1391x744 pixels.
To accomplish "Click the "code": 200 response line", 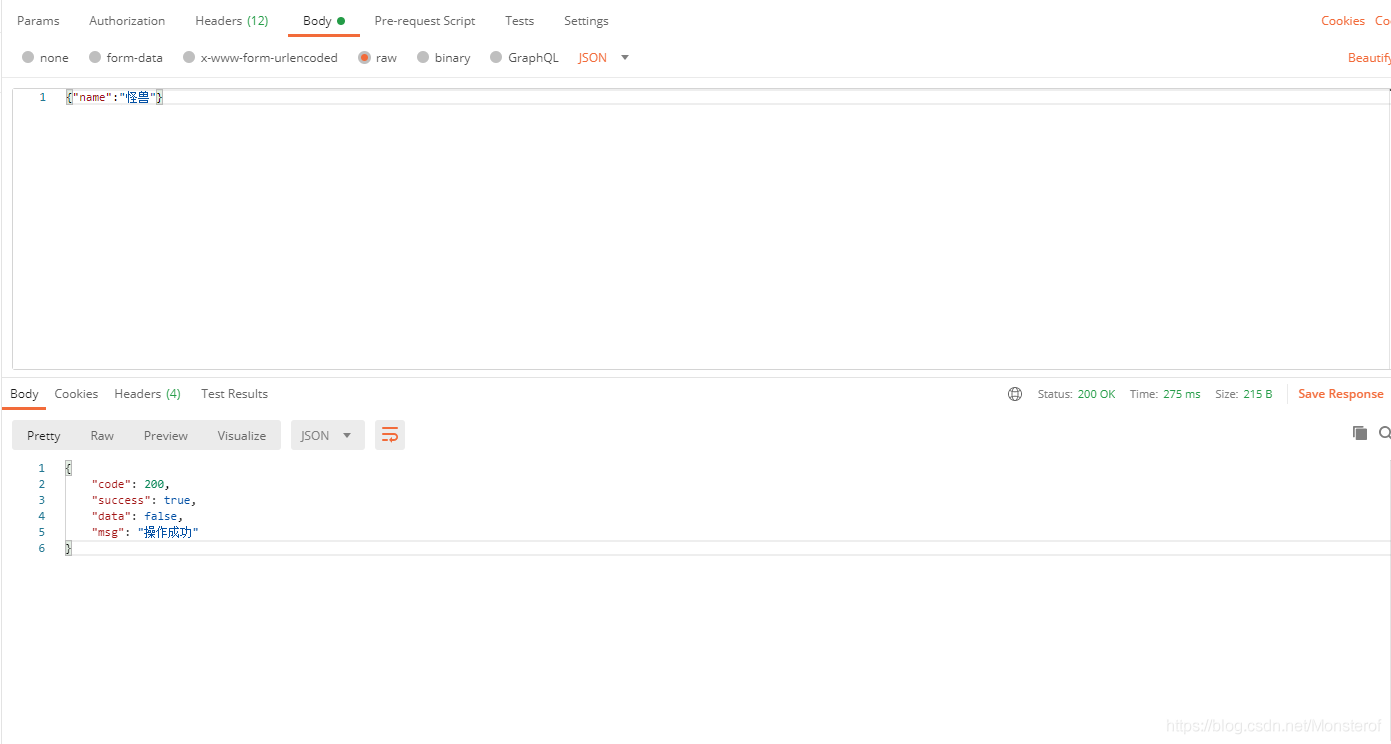I will tap(131, 484).
